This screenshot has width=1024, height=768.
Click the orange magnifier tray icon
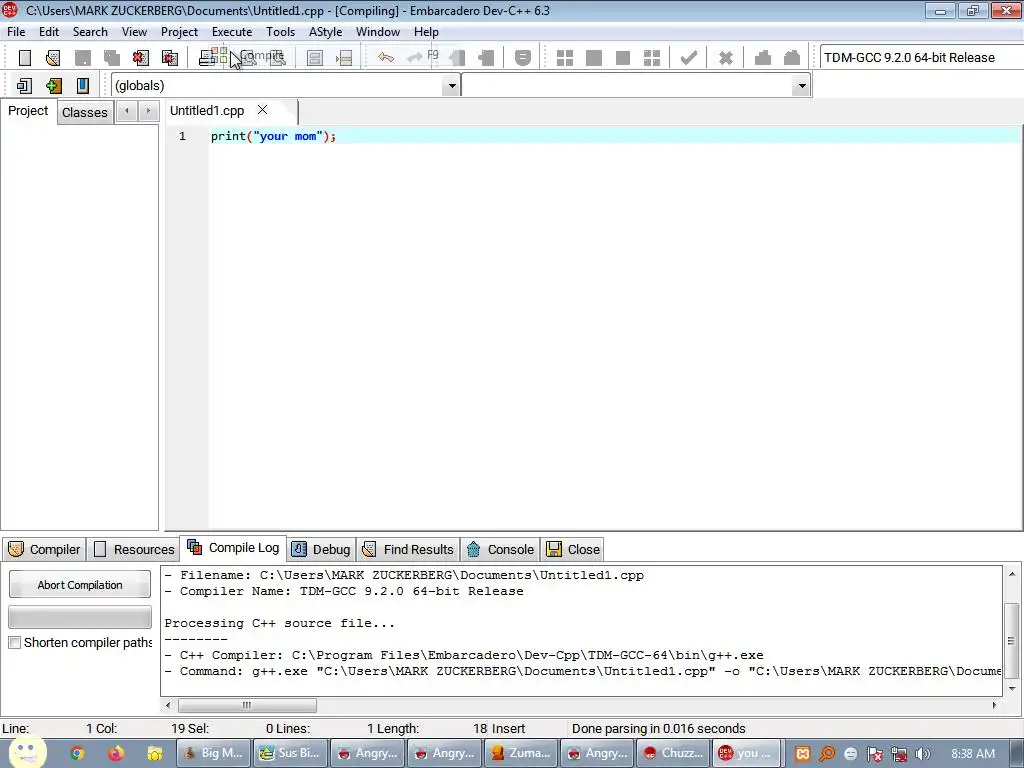click(827, 754)
